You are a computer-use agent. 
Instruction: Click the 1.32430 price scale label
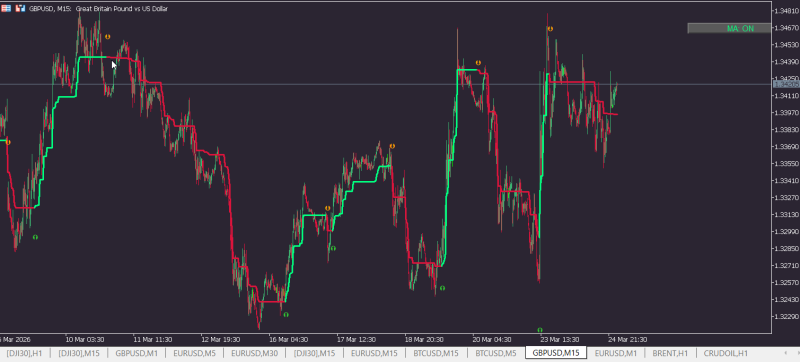786,299
